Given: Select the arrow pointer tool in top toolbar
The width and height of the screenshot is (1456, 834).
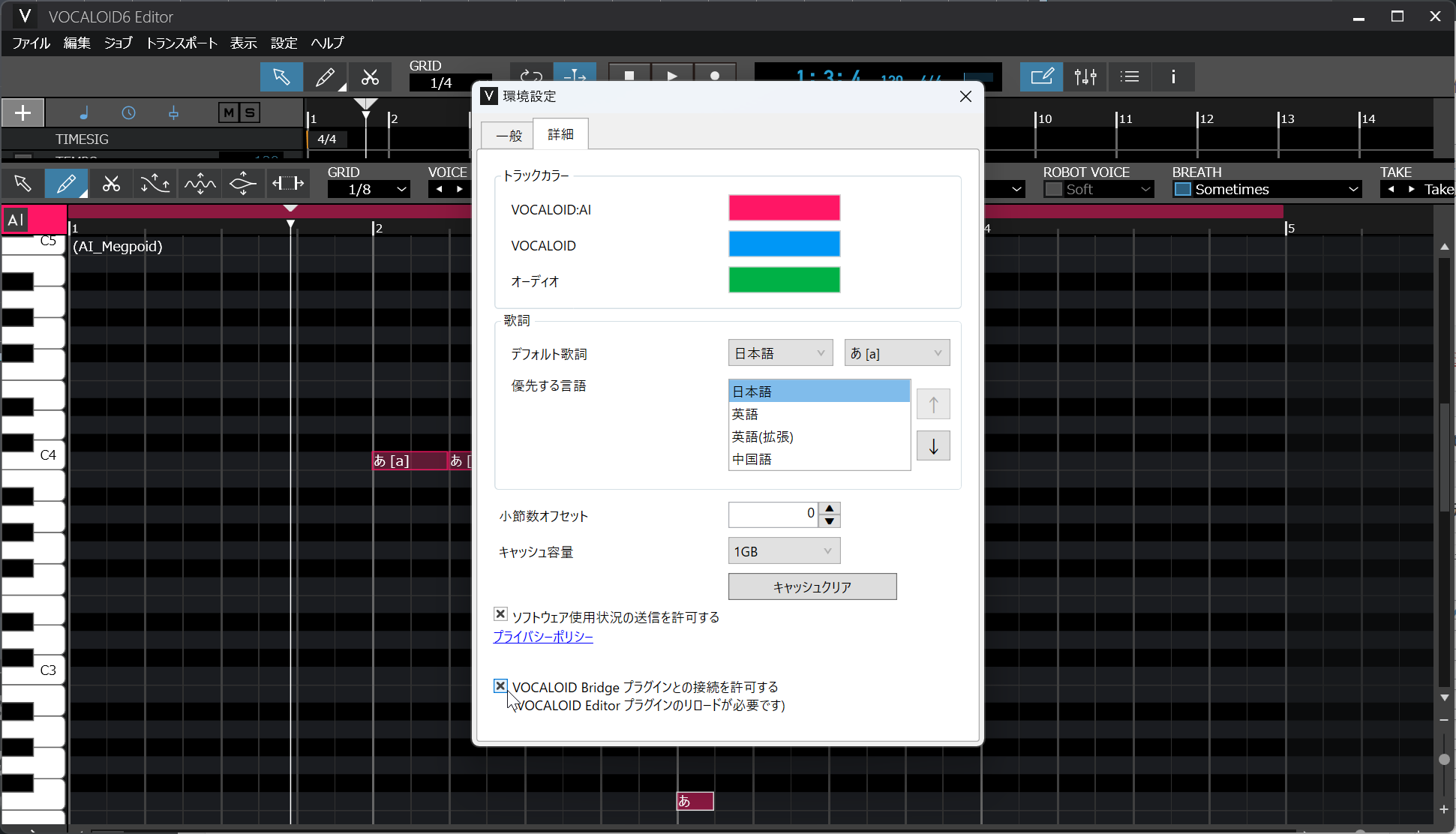Looking at the screenshot, I should 281,76.
